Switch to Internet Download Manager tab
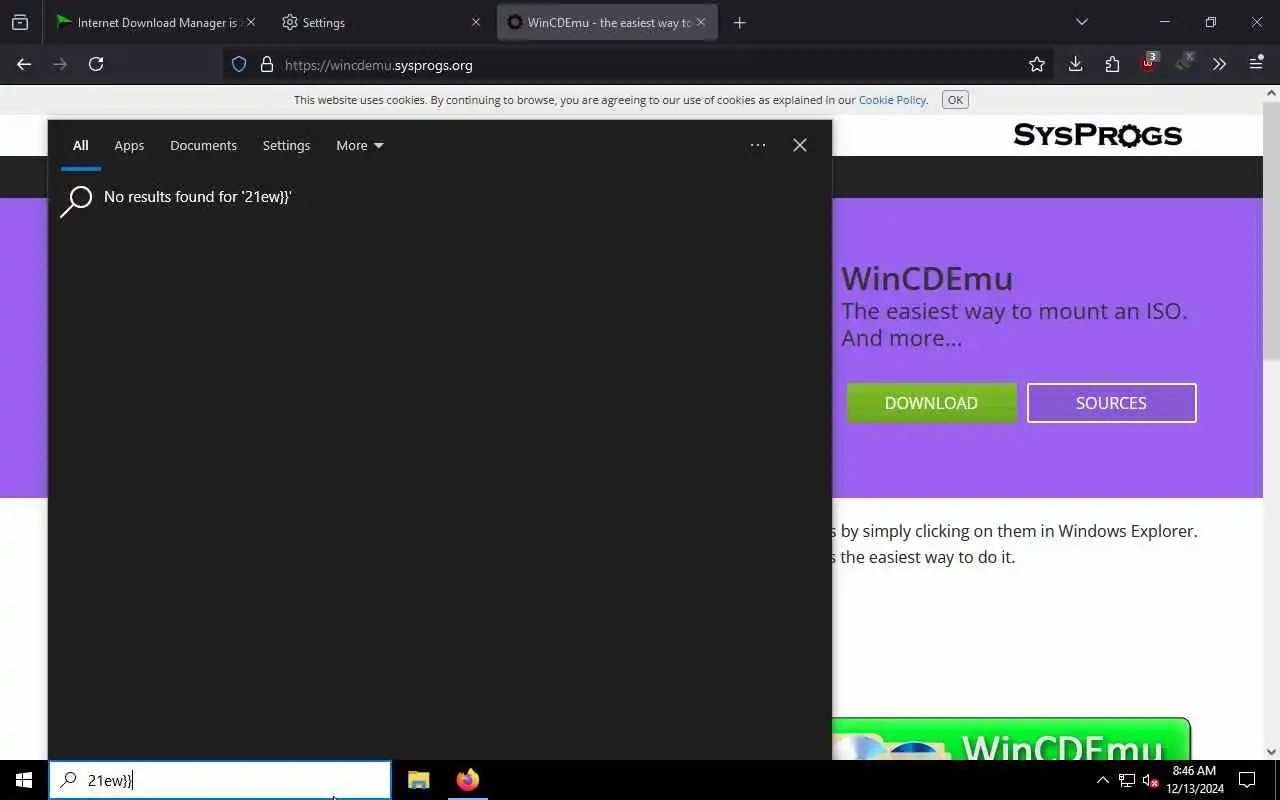The width and height of the screenshot is (1280, 800). (152, 22)
